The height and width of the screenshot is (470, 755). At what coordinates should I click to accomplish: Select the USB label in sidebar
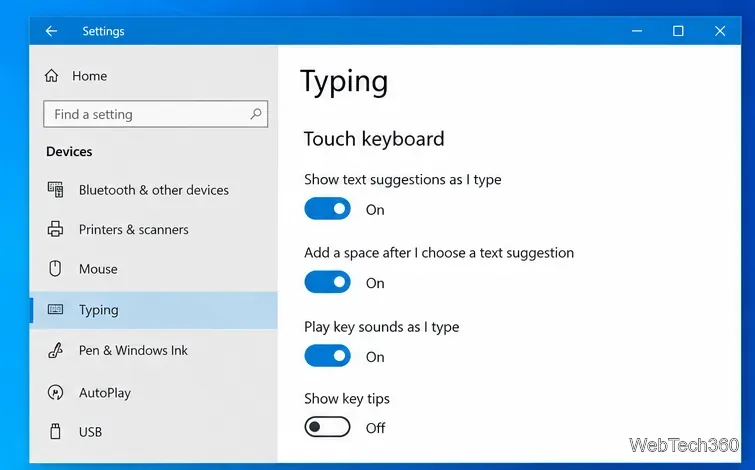[x=91, y=432]
